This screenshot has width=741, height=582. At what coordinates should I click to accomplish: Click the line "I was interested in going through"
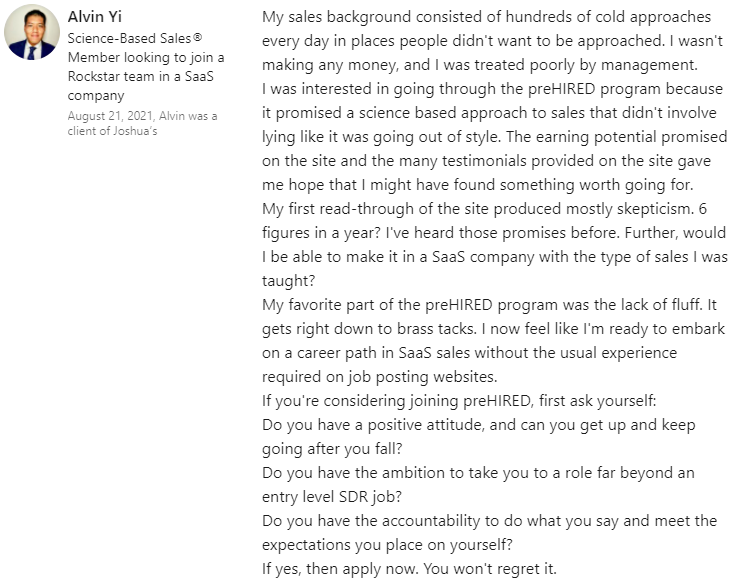(x=491, y=89)
